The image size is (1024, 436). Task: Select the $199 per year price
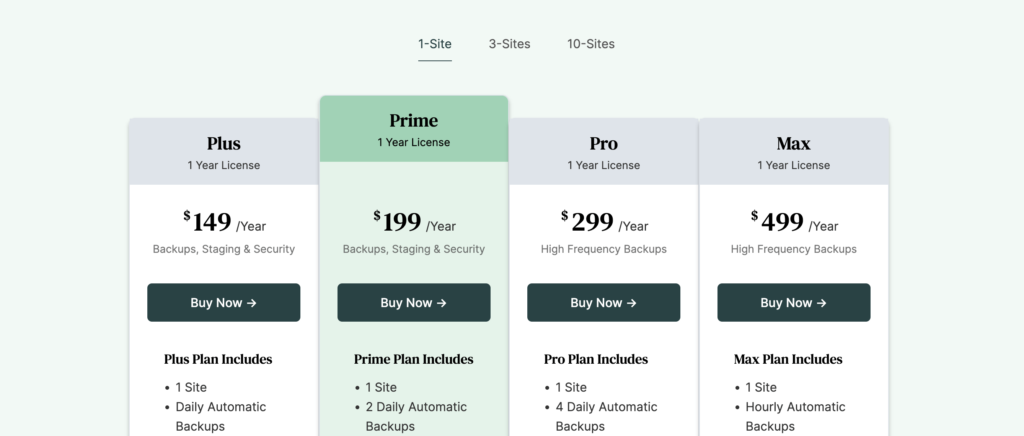point(414,222)
